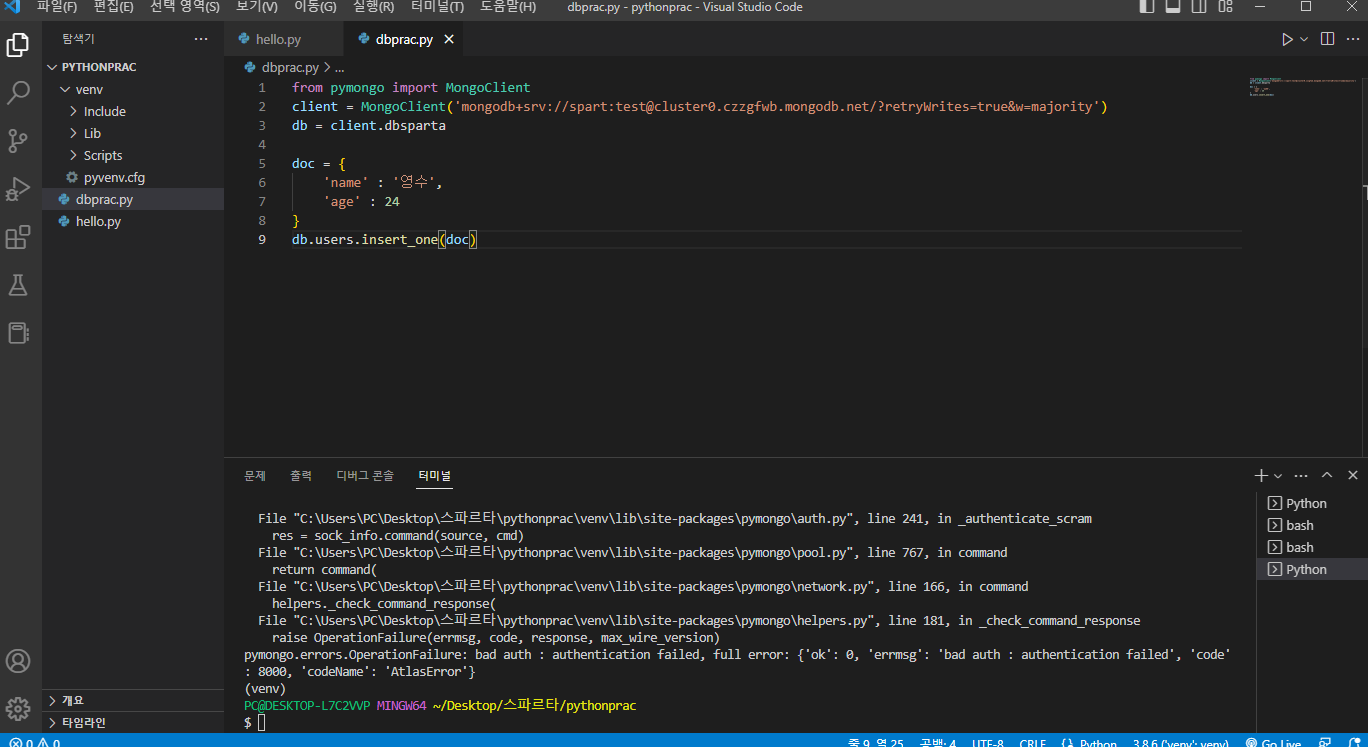Open the new terminal launch profile dropdown
The height and width of the screenshot is (747, 1368).
(1278, 476)
